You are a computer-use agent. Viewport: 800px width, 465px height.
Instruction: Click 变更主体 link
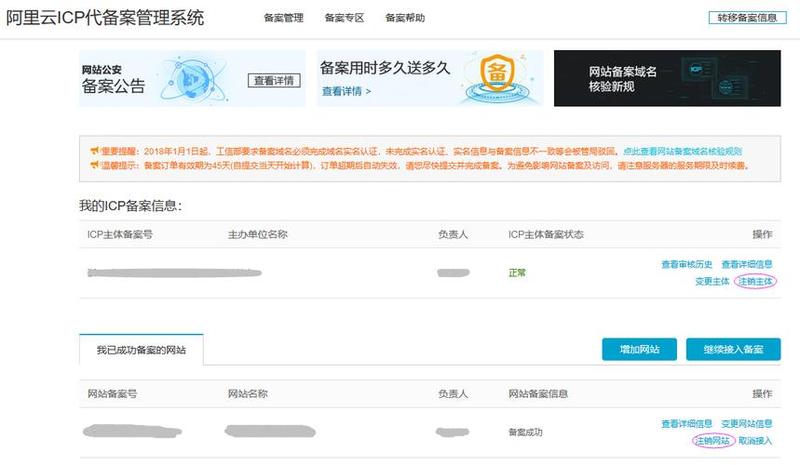712,281
